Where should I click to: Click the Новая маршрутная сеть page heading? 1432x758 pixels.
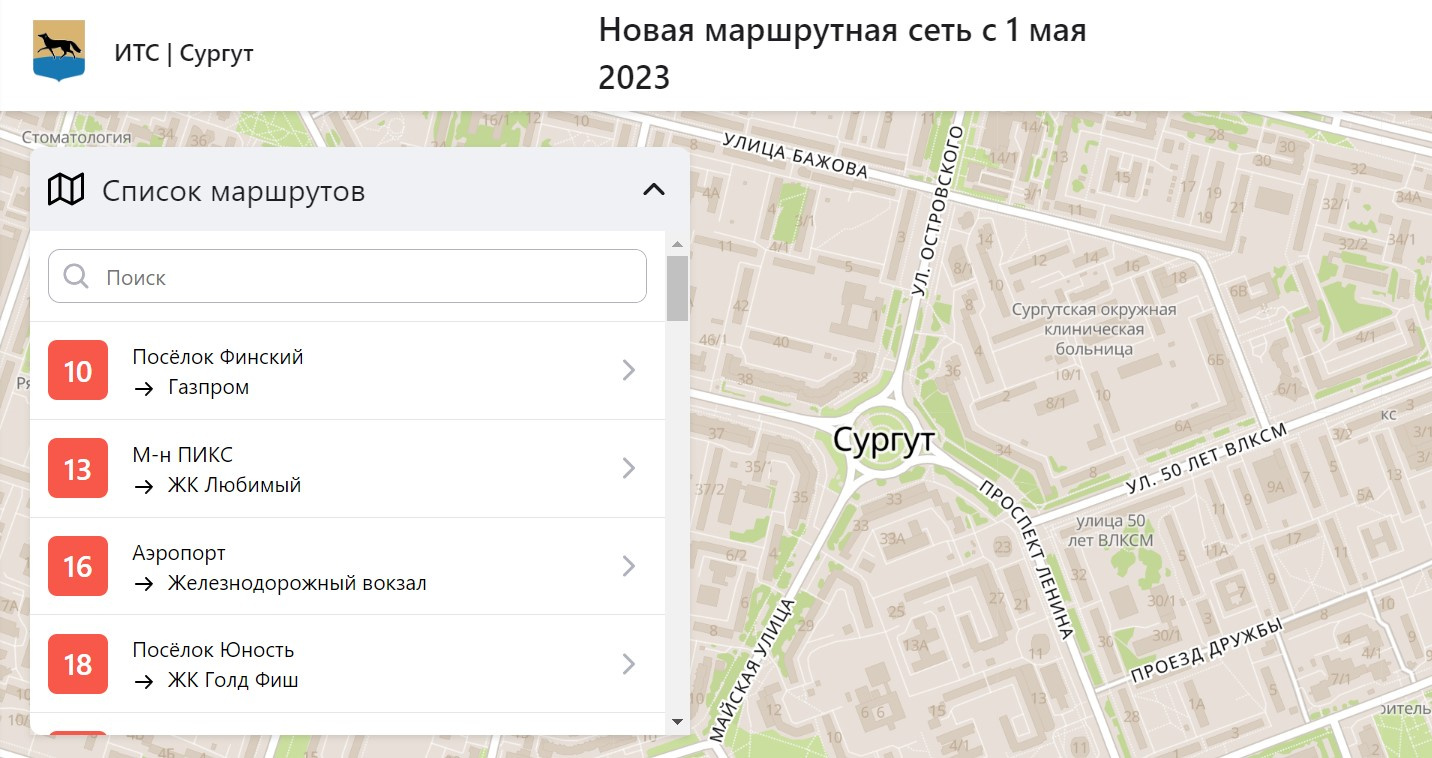pos(842,53)
